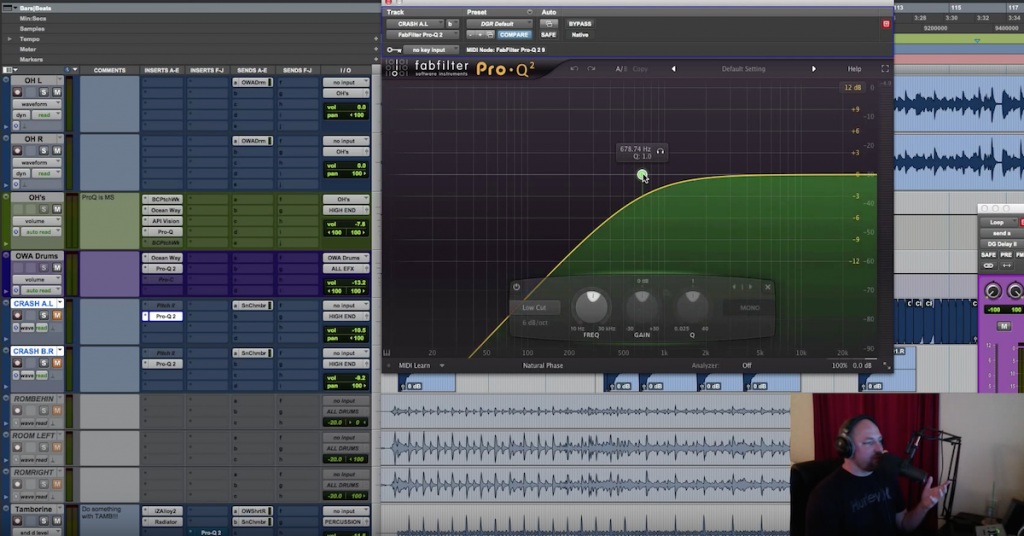Open the no key input dropdown
The width and height of the screenshot is (1024, 536).
[x=432, y=49]
